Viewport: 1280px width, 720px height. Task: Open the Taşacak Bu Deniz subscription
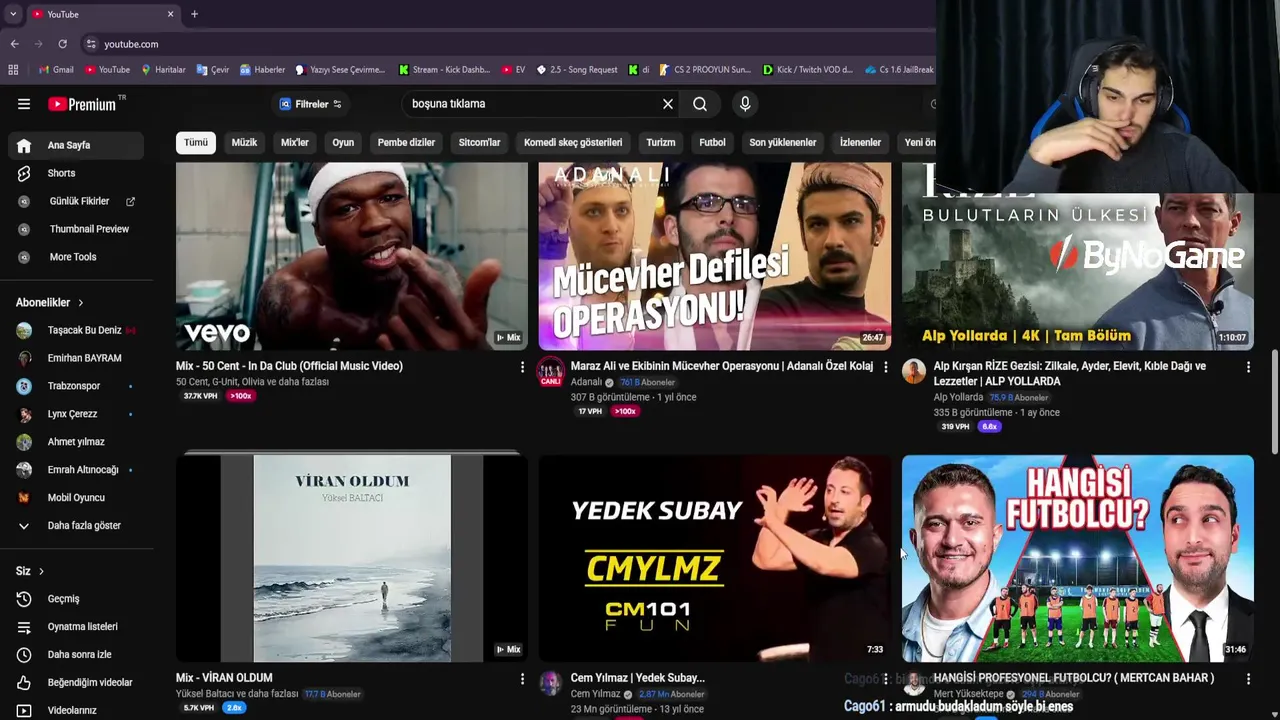(76, 330)
